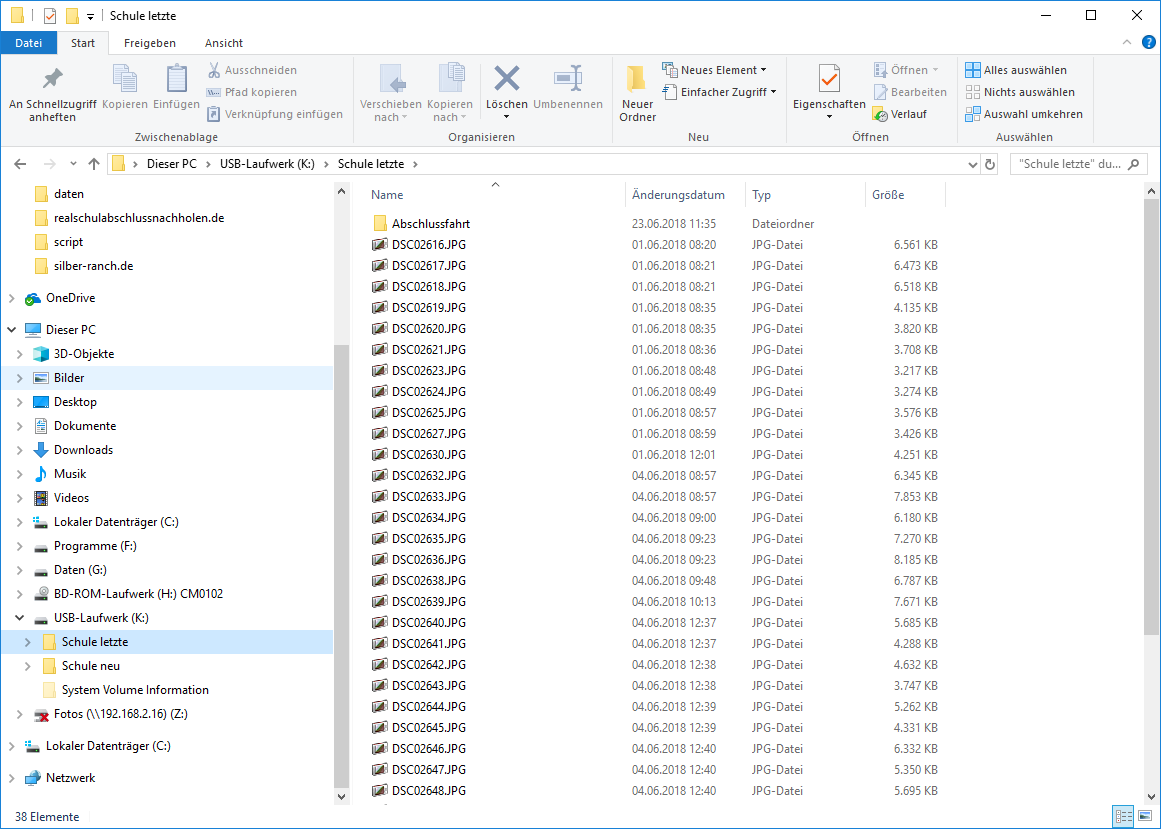Click Pfad kopieren
The width and height of the screenshot is (1161, 829).
pyautogui.click(x=252, y=93)
